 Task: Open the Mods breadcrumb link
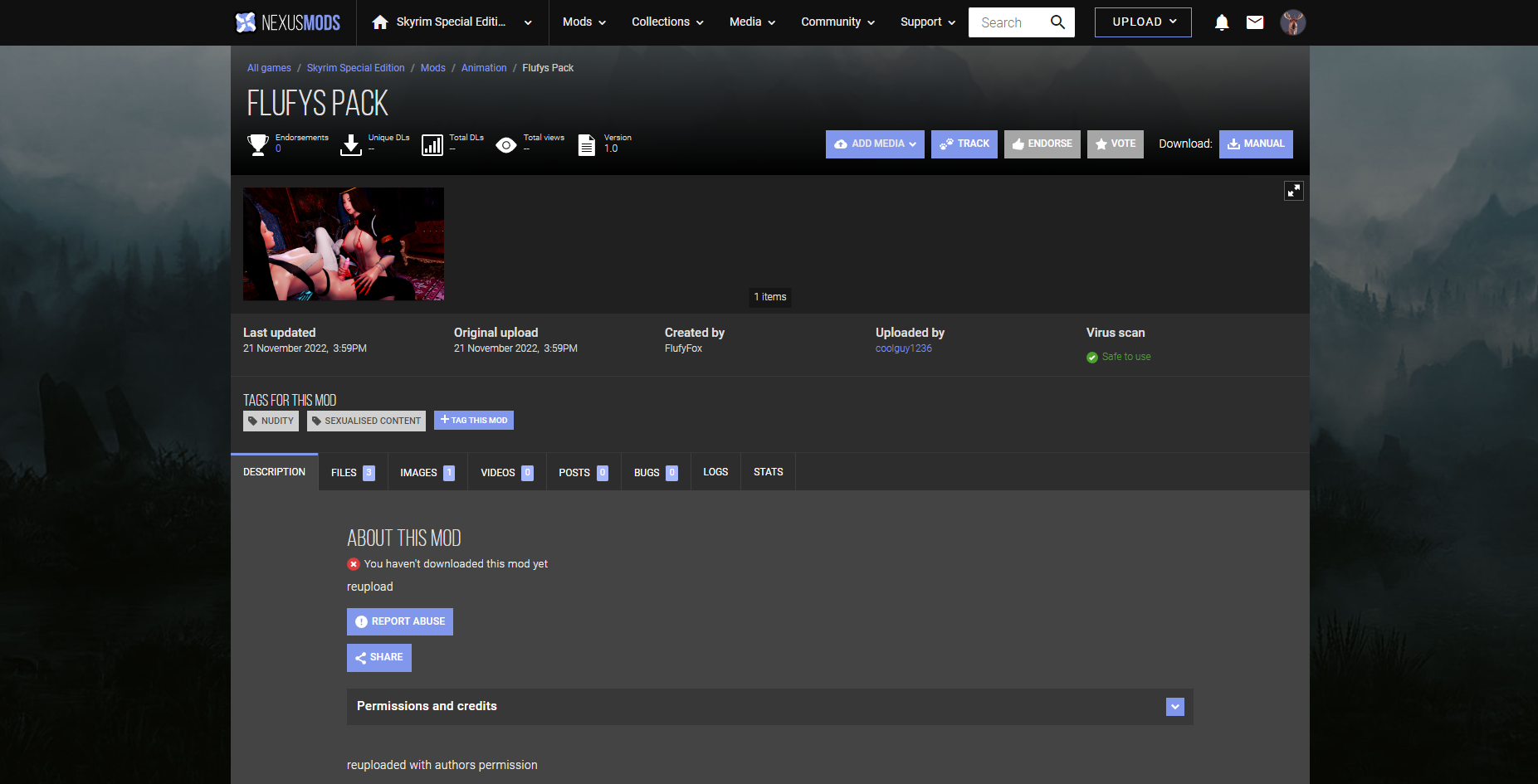433,68
